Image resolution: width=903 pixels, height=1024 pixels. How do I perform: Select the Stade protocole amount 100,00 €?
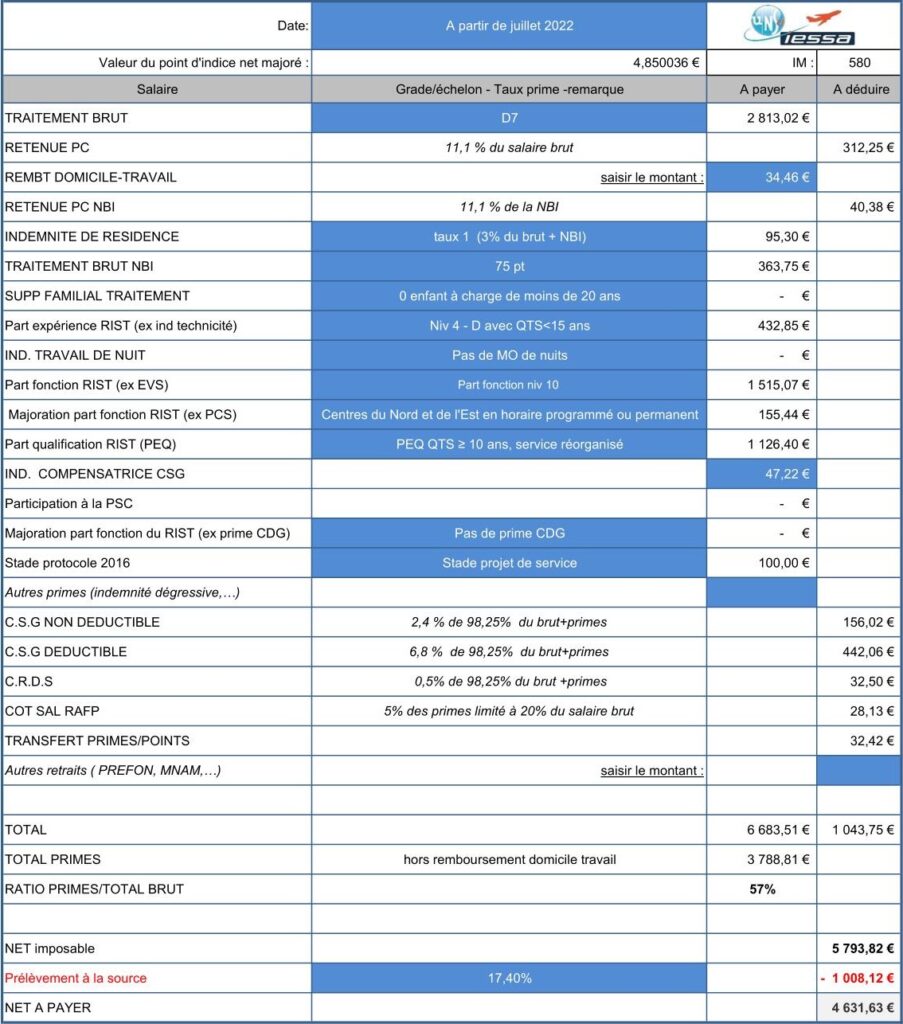784,563
